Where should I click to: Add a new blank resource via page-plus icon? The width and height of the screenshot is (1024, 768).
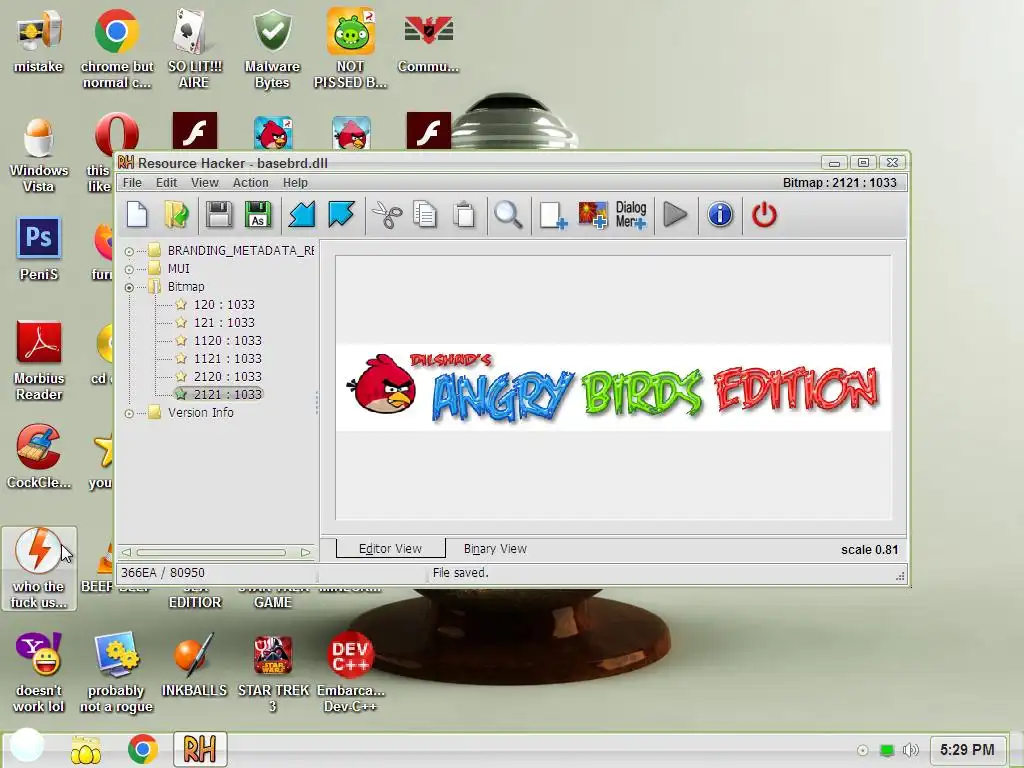pyautogui.click(x=552, y=215)
